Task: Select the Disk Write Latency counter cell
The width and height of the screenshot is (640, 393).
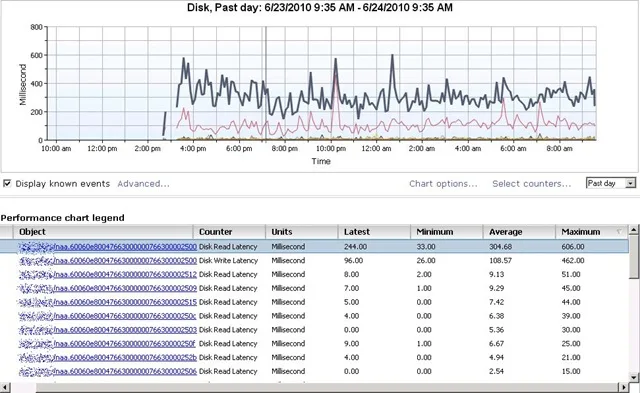Action: (229, 260)
